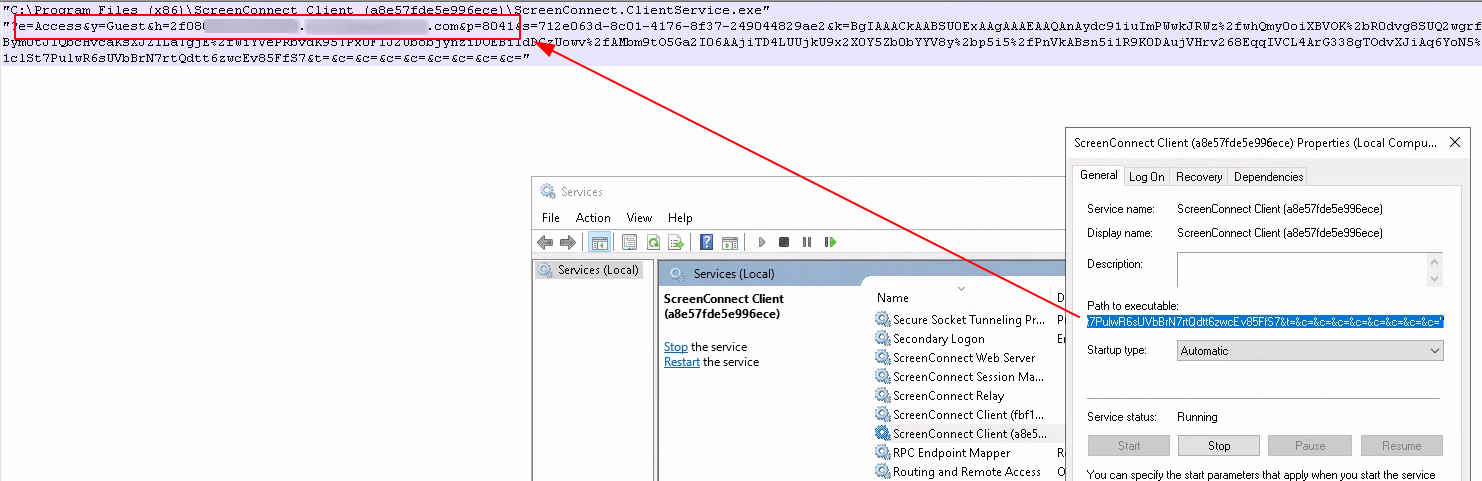Select Secondary Logon service name
This screenshot has width=1482, height=481.
click(x=938, y=339)
